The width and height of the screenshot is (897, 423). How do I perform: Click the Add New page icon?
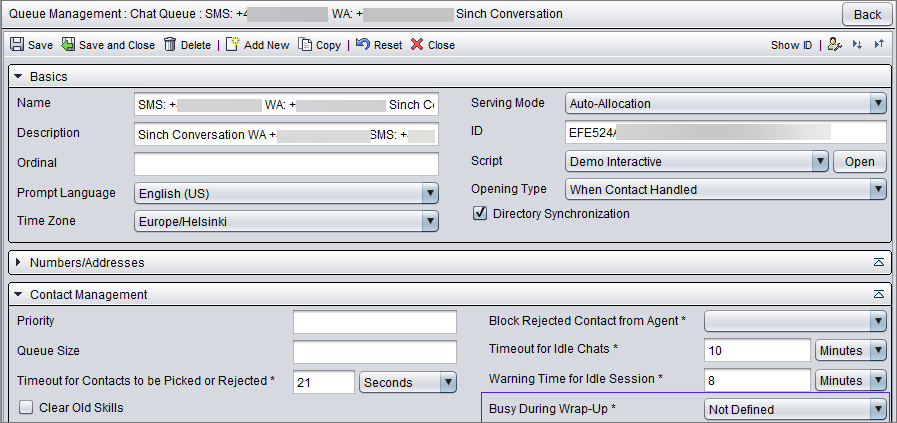pos(232,44)
